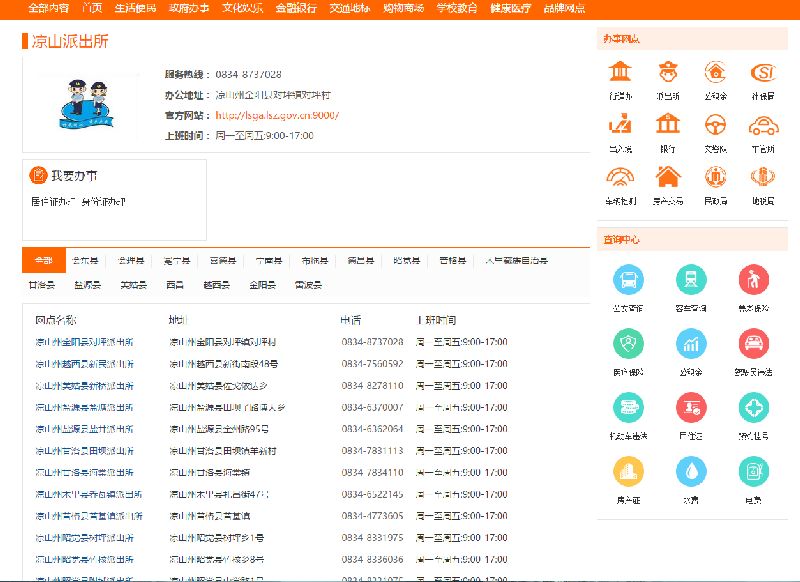Select the 木里藏族自治县 tab

(x=516, y=261)
